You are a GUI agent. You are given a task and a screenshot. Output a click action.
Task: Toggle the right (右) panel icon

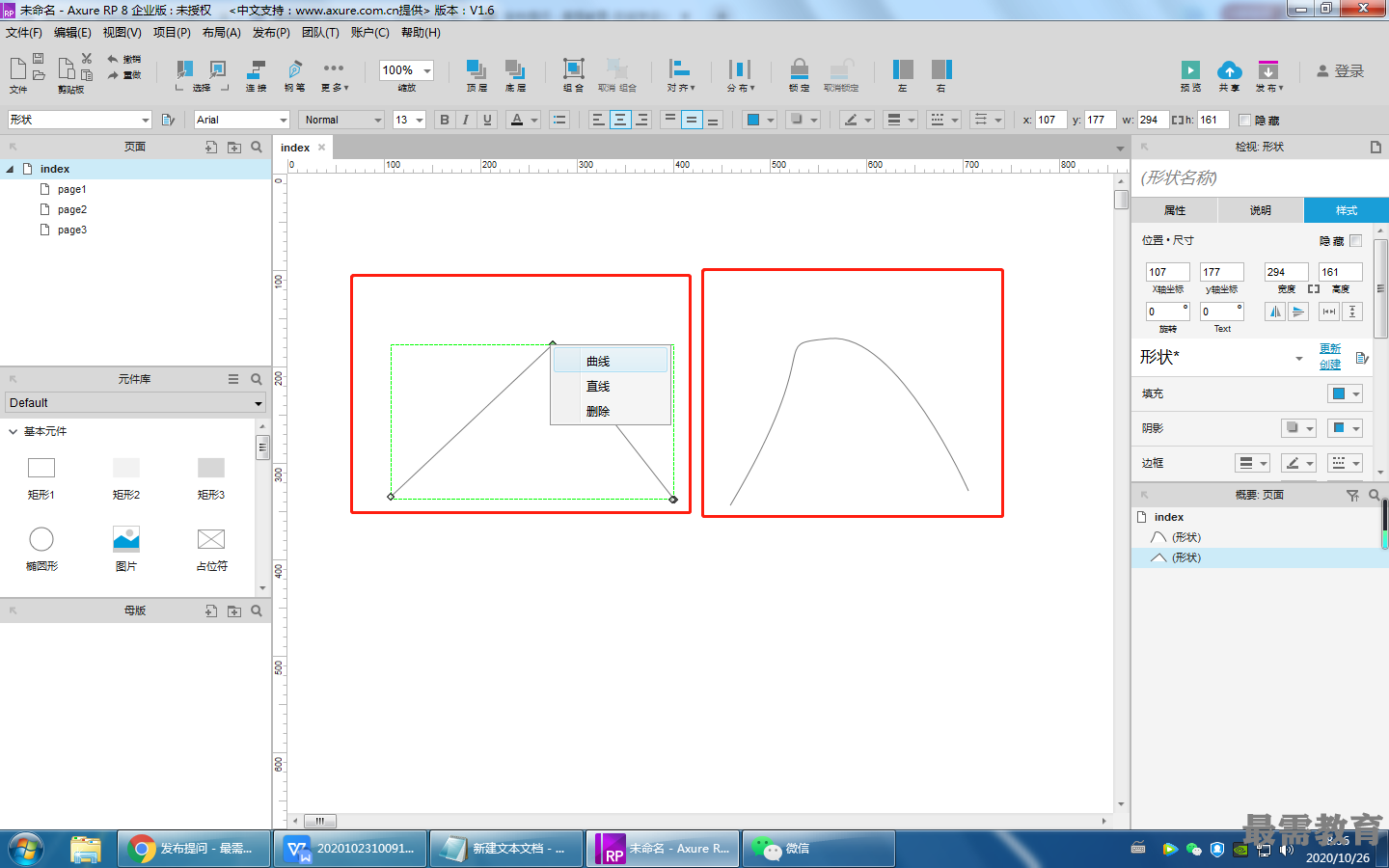[941, 69]
